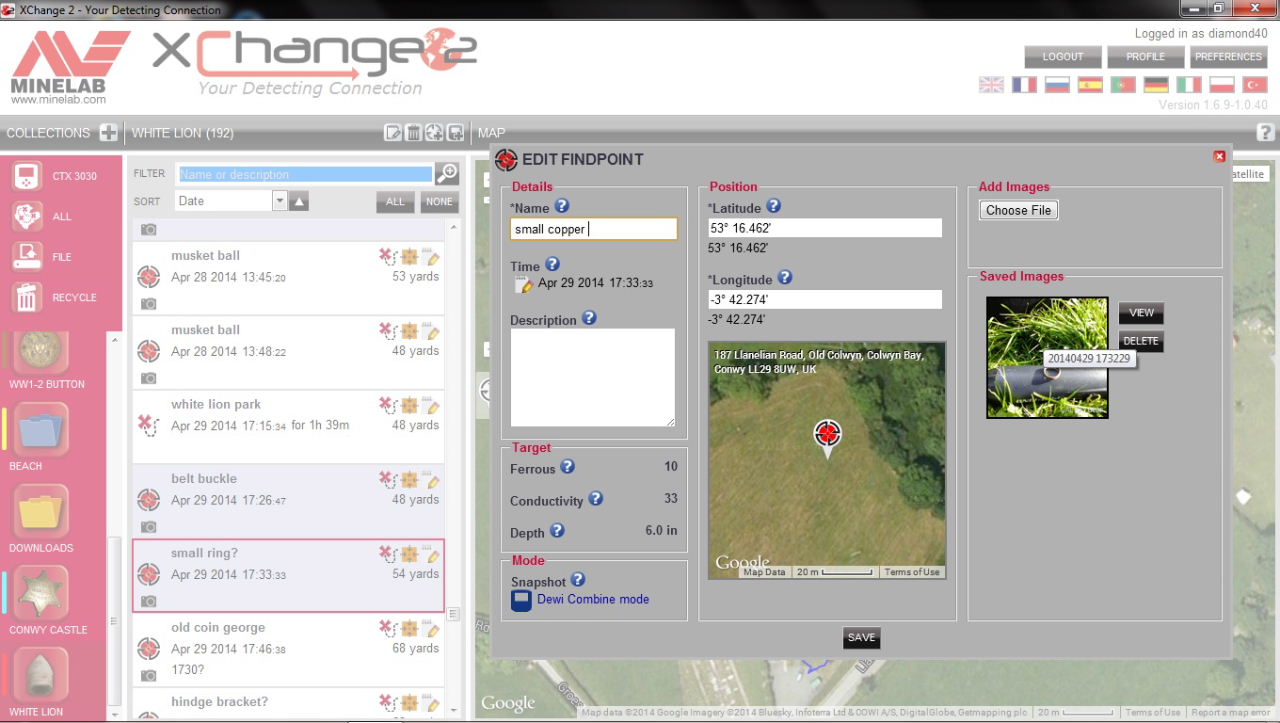Open the PROFILE page
This screenshot has width=1280, height=723.
(1146, 57)
